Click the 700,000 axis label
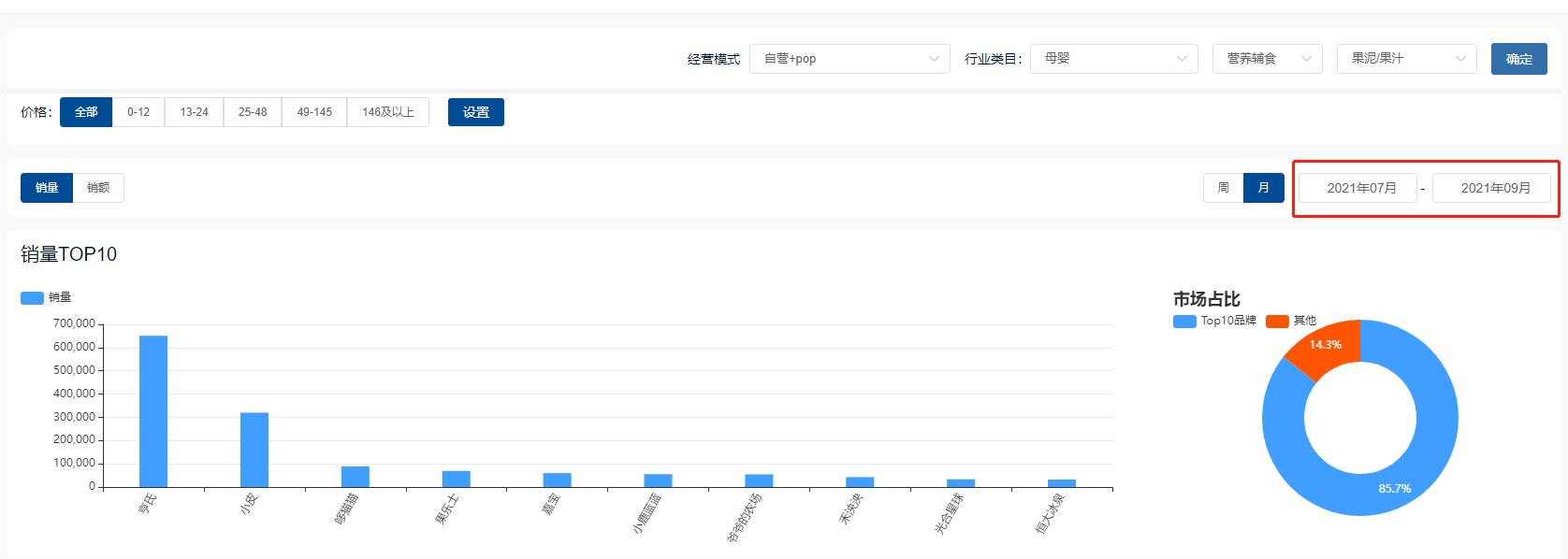Viewport: 1568px width, 559px height. [74, 323]
